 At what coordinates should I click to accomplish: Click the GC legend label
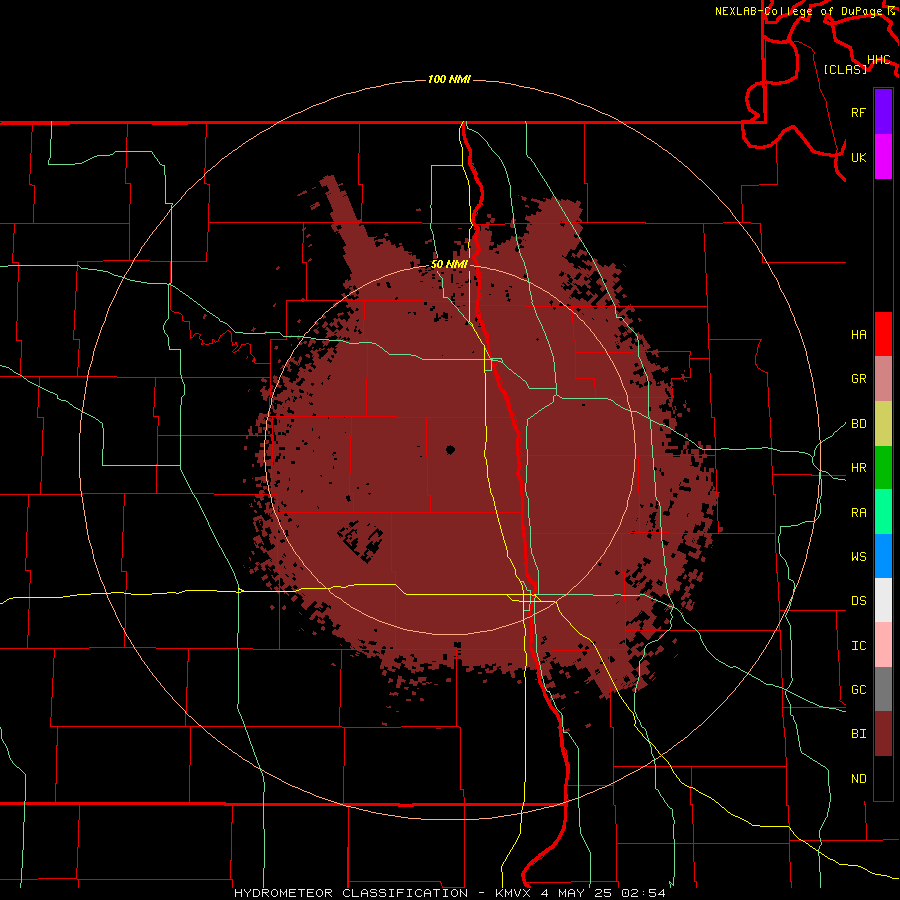click(x=858, y=690)
